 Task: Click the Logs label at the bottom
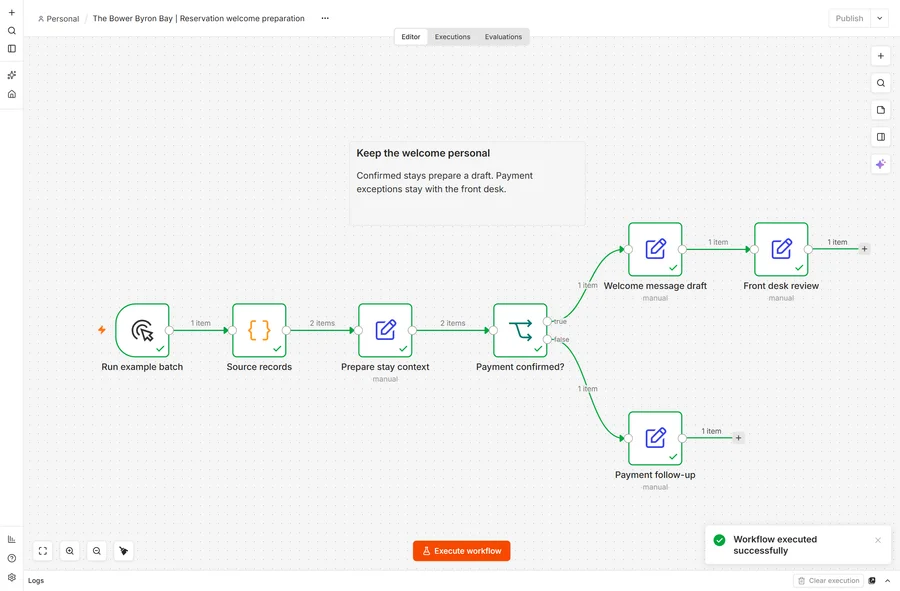point(36,581)
